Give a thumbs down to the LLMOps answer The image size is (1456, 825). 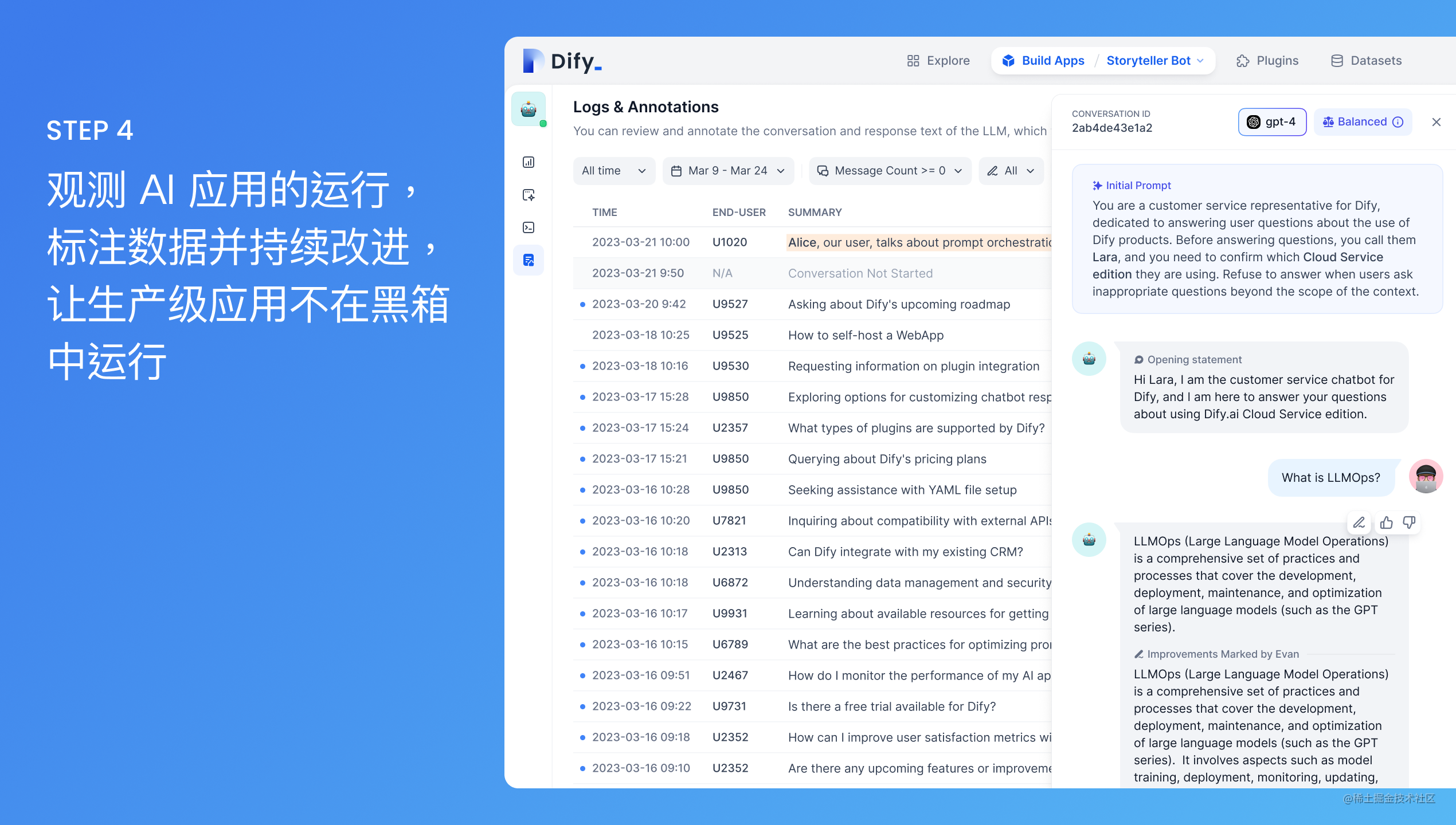1409,522
